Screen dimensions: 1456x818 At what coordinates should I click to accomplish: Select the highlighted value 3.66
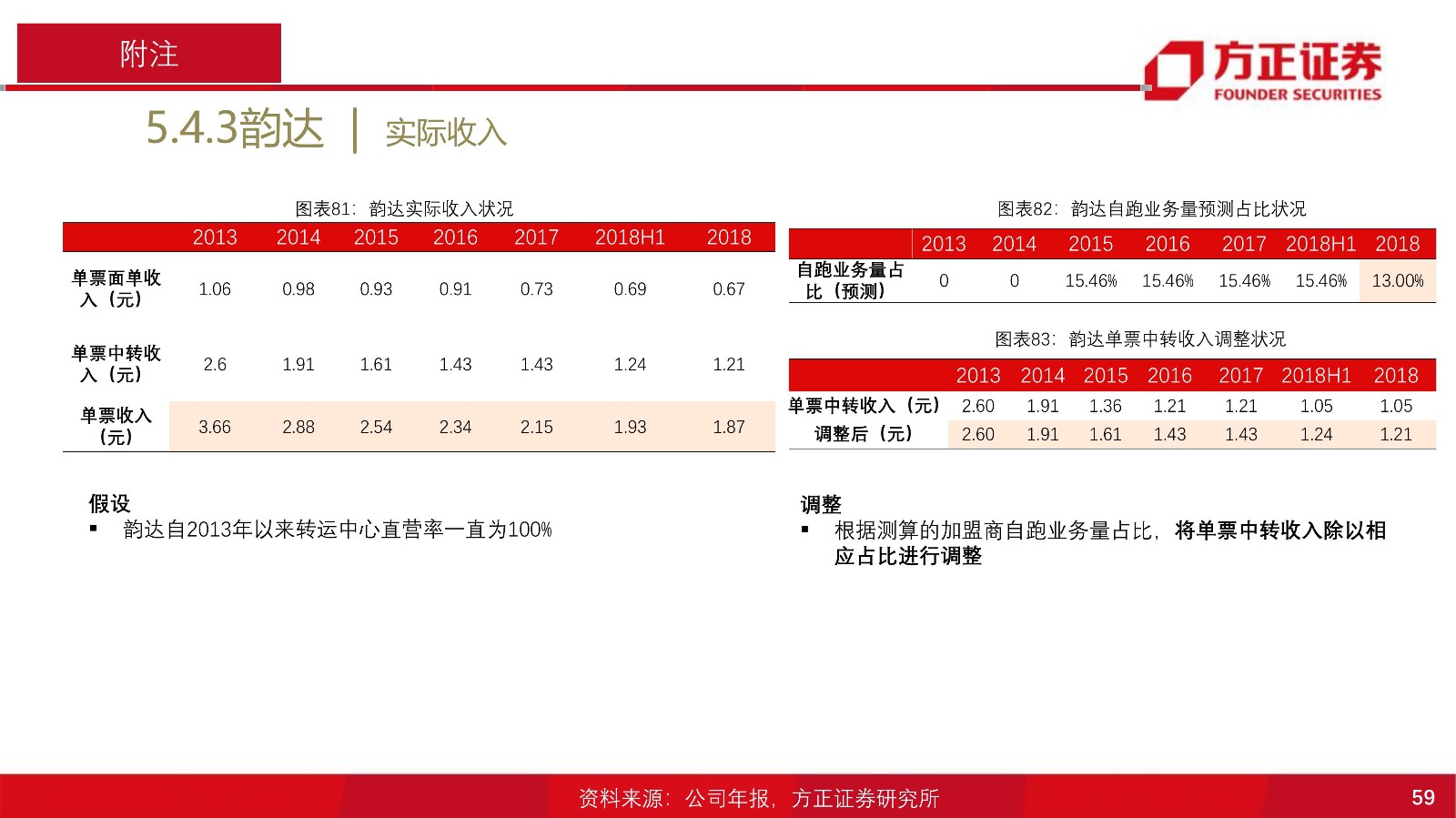tap(215, 427)
